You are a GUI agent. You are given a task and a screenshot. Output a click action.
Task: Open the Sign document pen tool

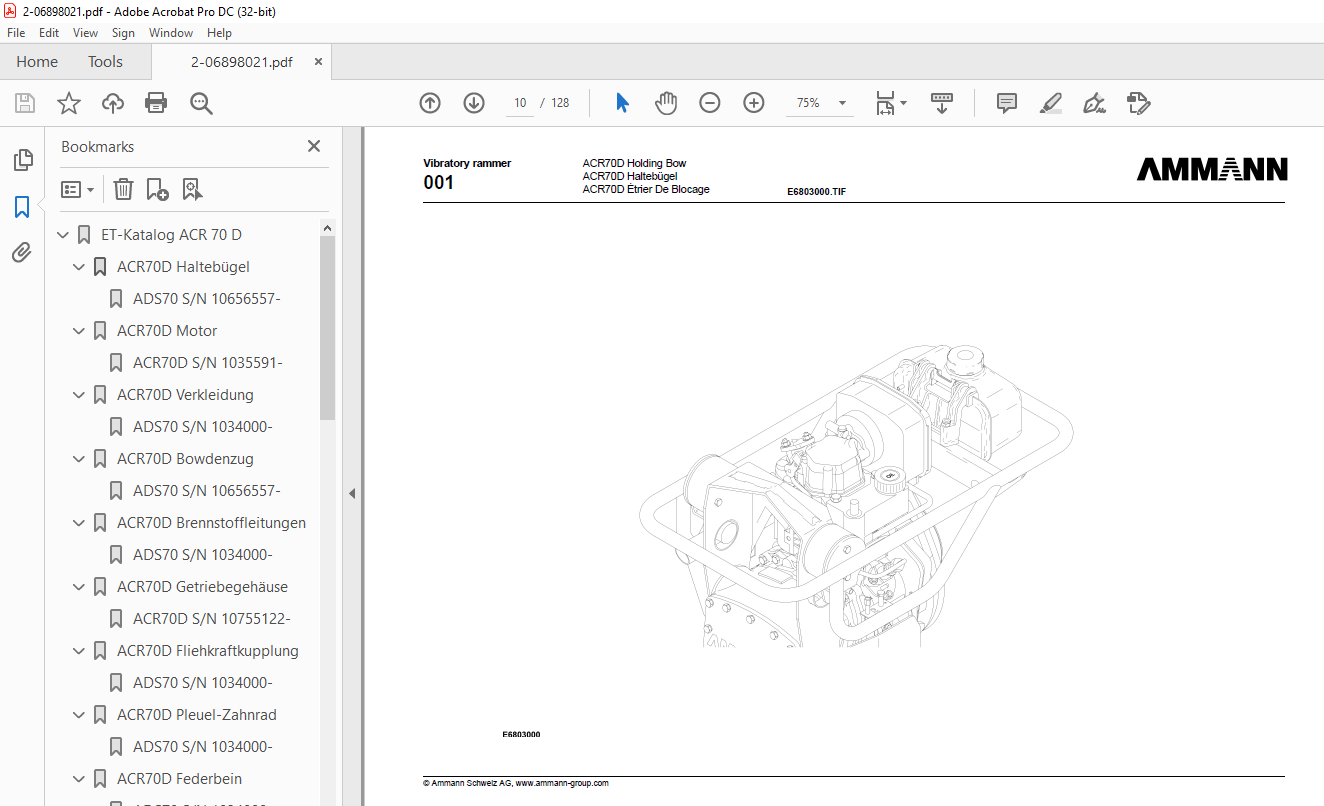[x=1094, y=103]
